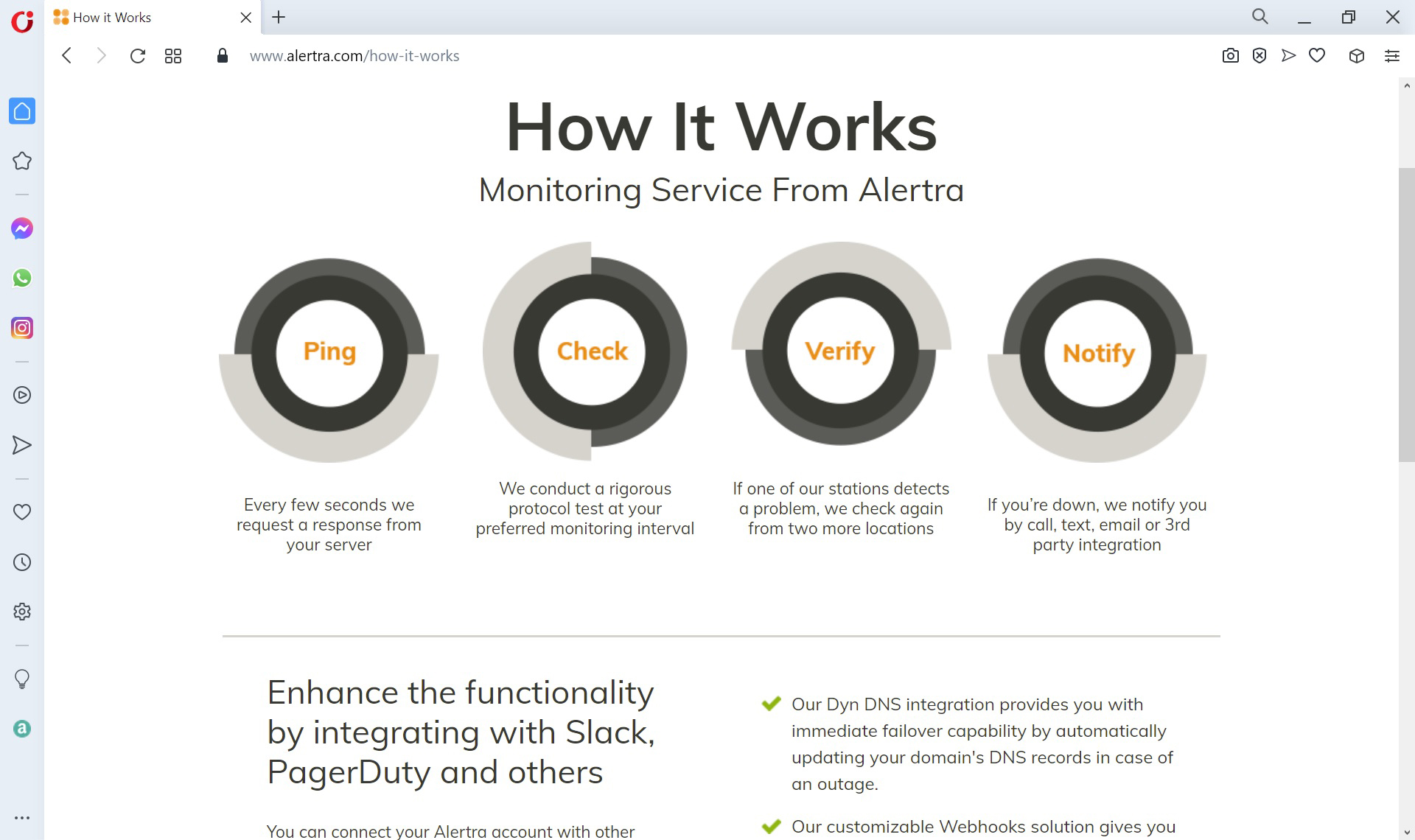Click the Opera settings gear icon
The width and height of the screenshot is (1415, 840).
(x=22, y=611)
